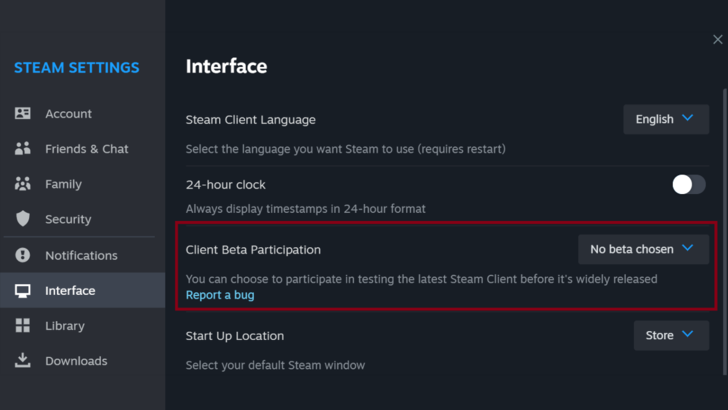
Task: Open the English language dropdown
Action: 665,119
